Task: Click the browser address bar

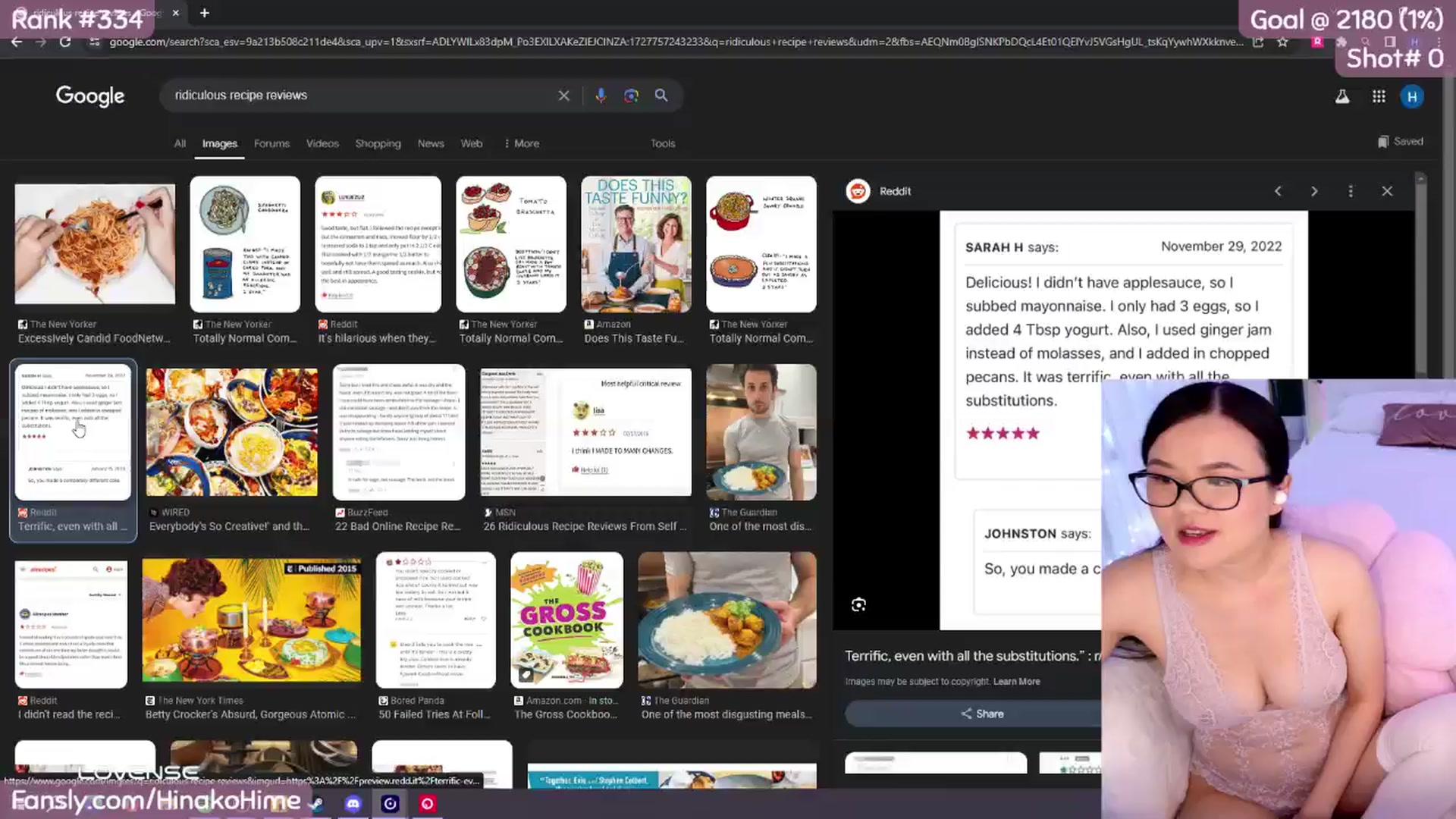Action: [x=675, y=42]
